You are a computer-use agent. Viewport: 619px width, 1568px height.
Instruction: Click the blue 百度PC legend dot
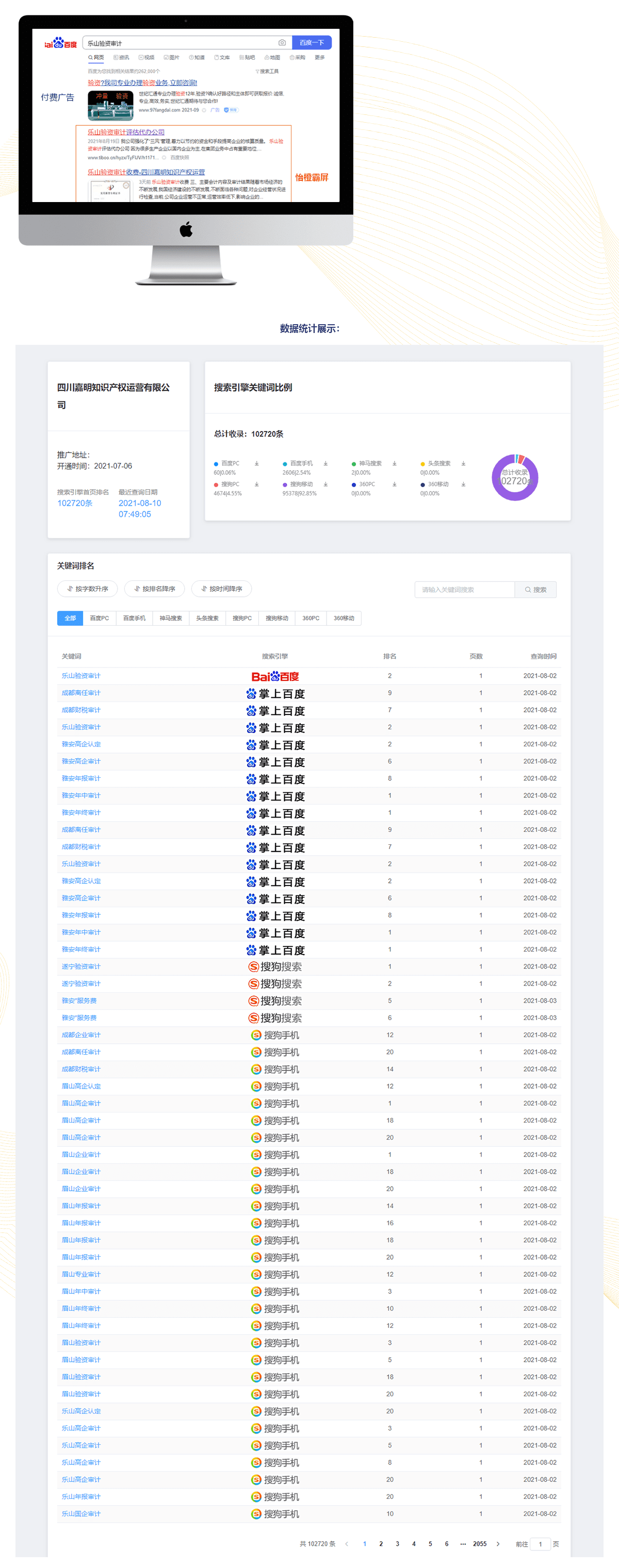click(216, 464)
